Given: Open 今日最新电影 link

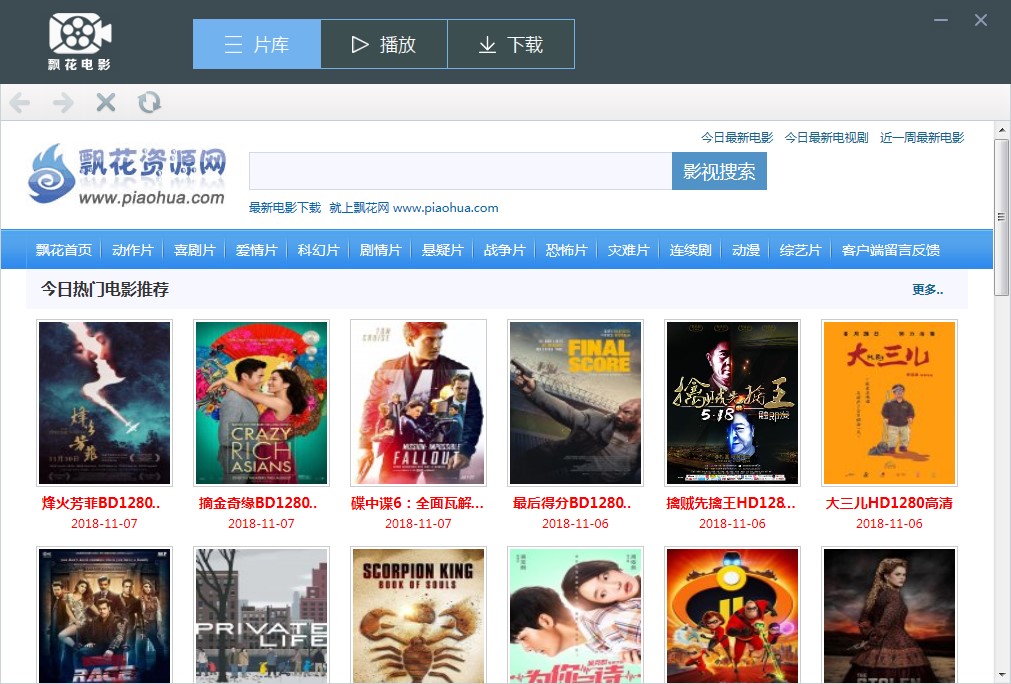Looking at the screenshot, I should [x=736, y=137].
